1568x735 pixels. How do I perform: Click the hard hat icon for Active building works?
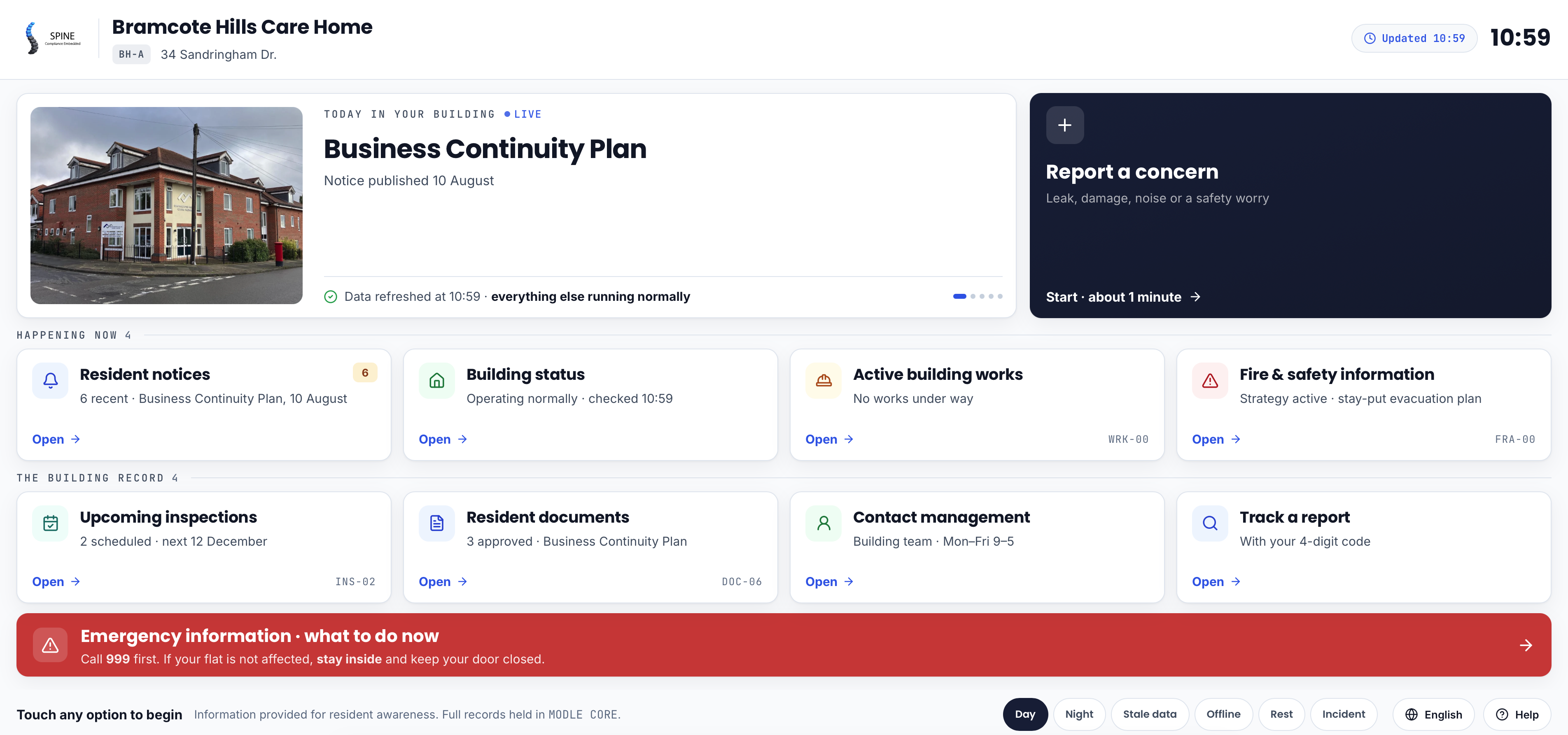pyautogui.click(x=824, y=381)
